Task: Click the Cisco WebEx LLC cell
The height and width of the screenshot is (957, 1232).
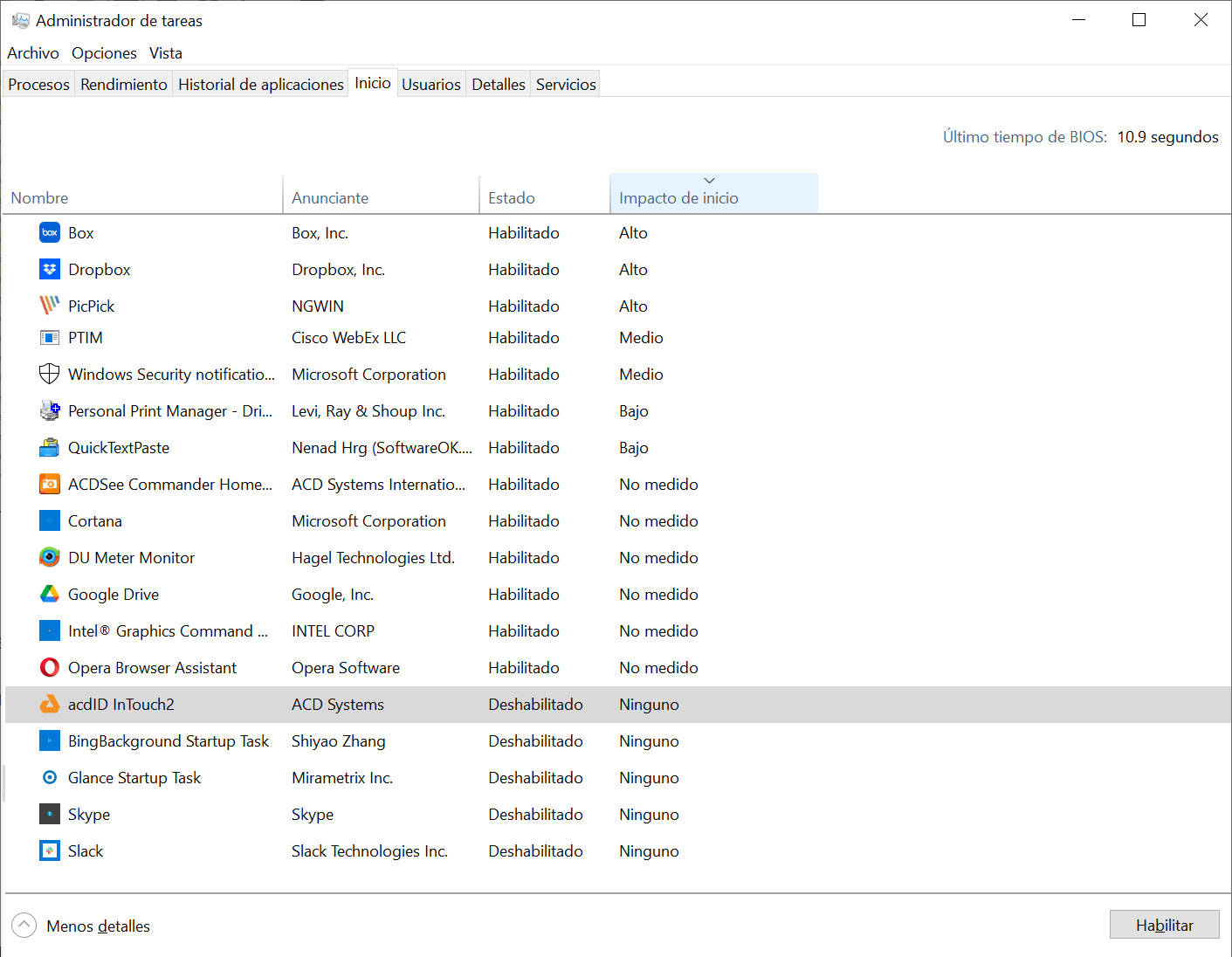Action: point(348,338)
